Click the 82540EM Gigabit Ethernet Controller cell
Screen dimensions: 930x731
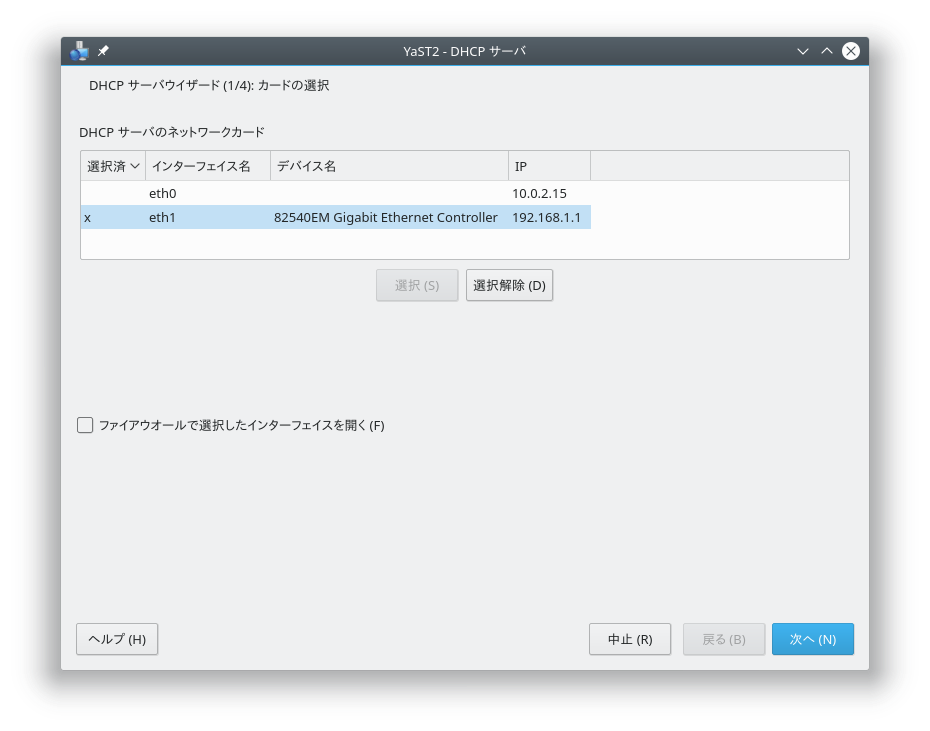pos(386,217)
